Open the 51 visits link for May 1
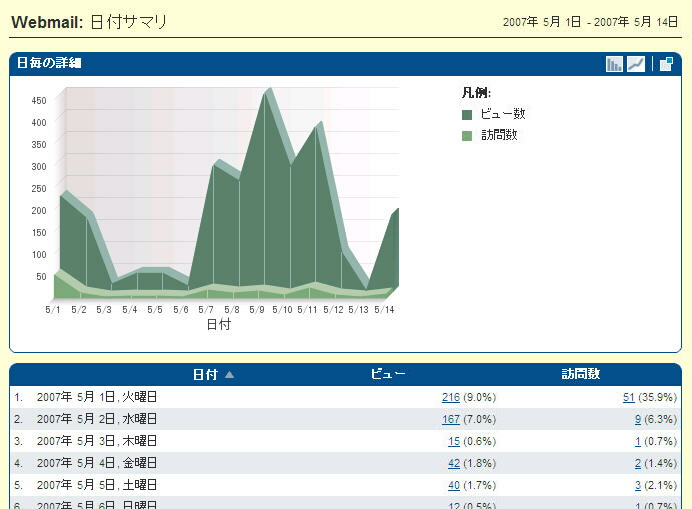Image resolution: width=692 pixels, height=509 pixels. coord(628,397)
